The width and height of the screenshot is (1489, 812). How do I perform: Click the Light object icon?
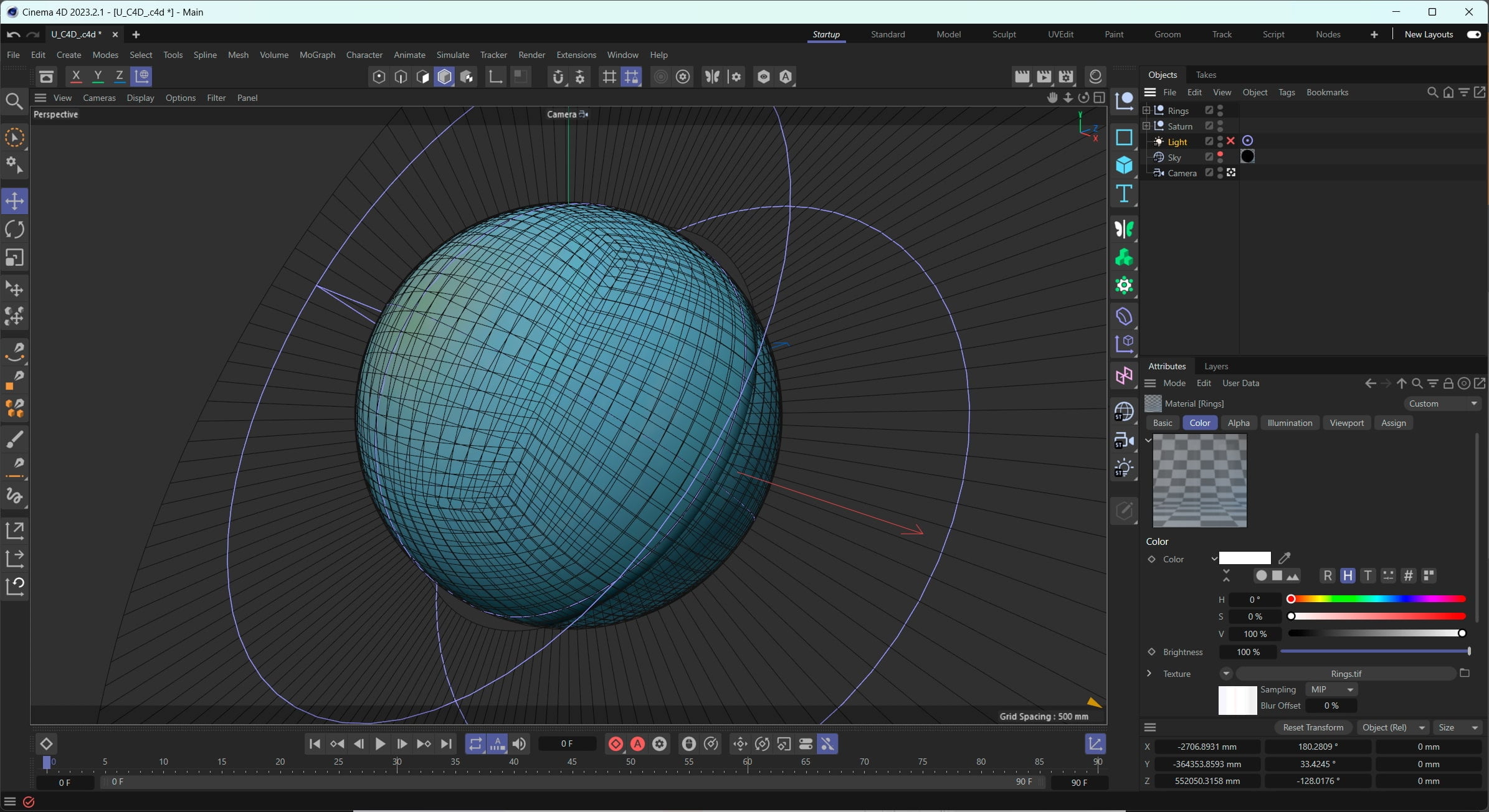tap(1124, 468)
